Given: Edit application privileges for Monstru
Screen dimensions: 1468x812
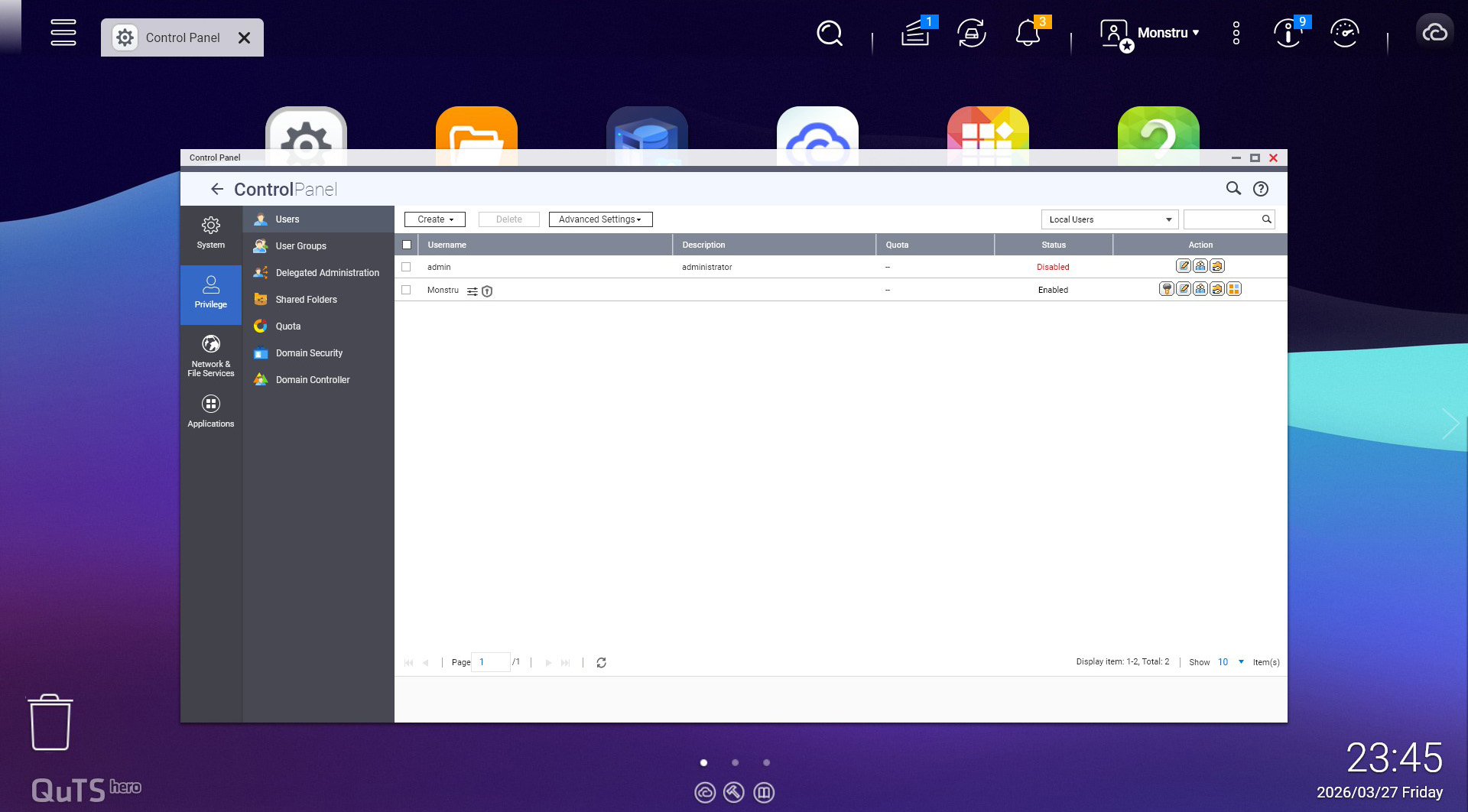Looking at the screenshot, I should click(x=1234, y=289).
